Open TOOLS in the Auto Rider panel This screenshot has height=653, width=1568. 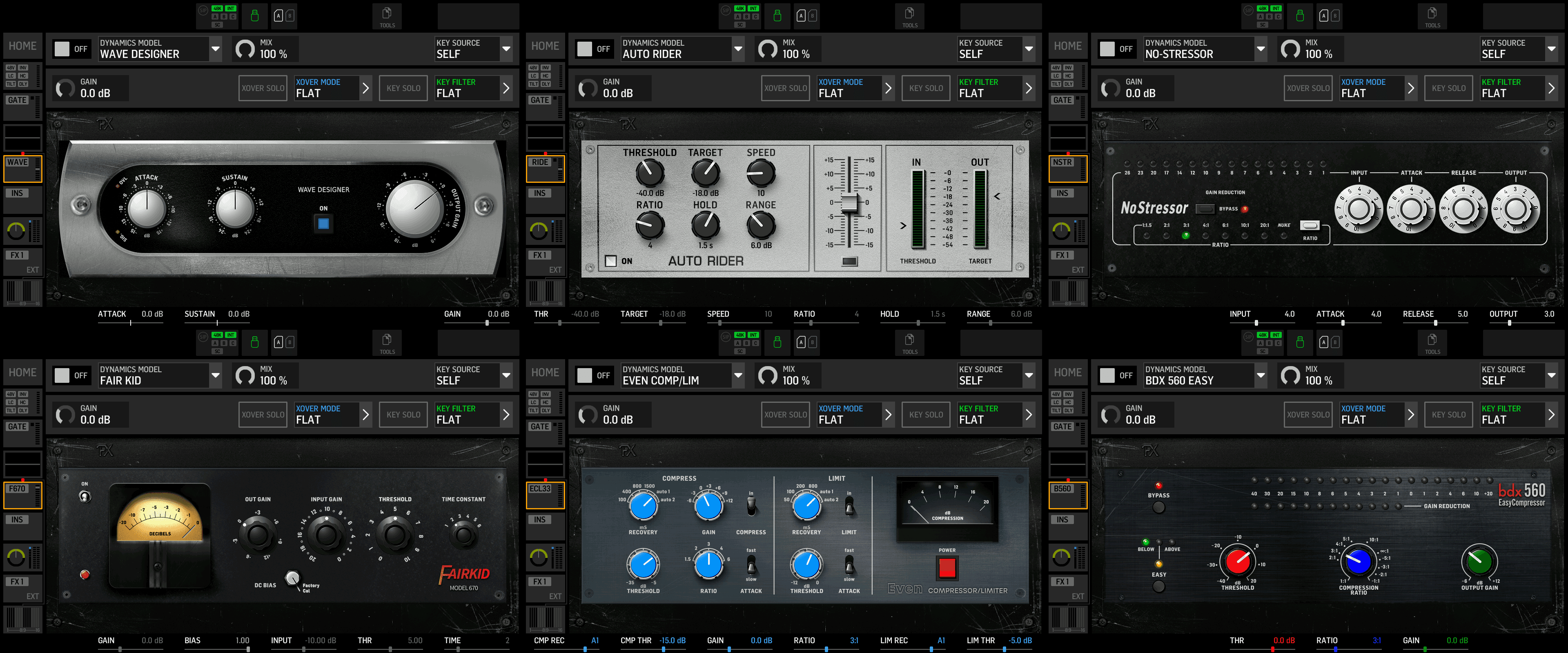click(909, 16)
